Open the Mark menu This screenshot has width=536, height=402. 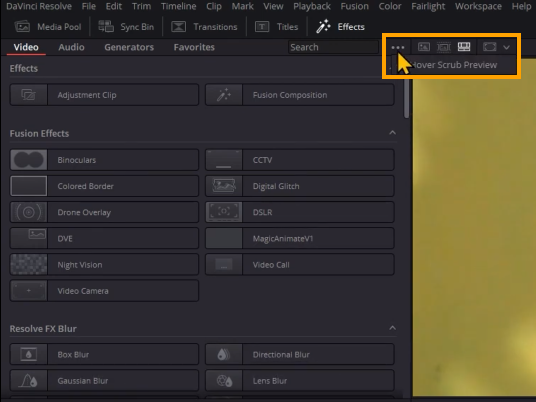(242, 6)
